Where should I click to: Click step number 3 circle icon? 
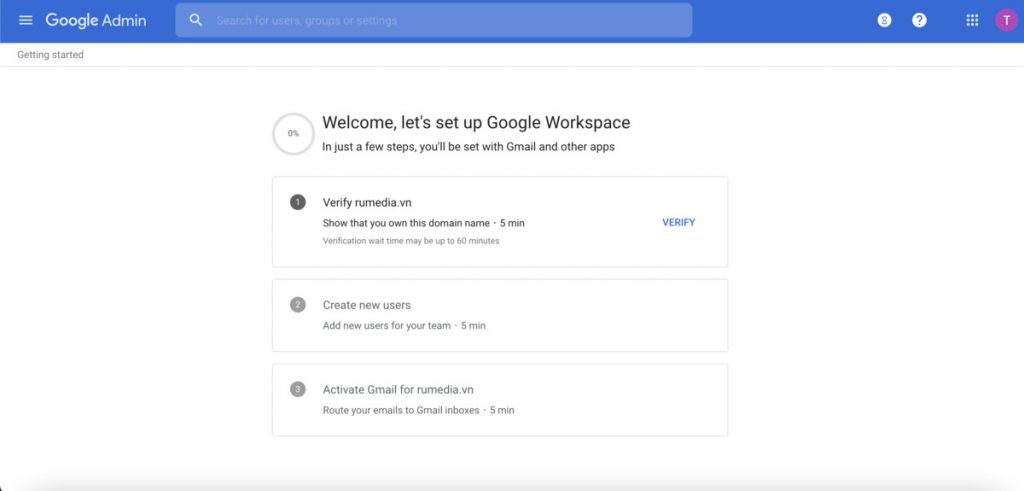pyautogui.click(x=298, y=390)
